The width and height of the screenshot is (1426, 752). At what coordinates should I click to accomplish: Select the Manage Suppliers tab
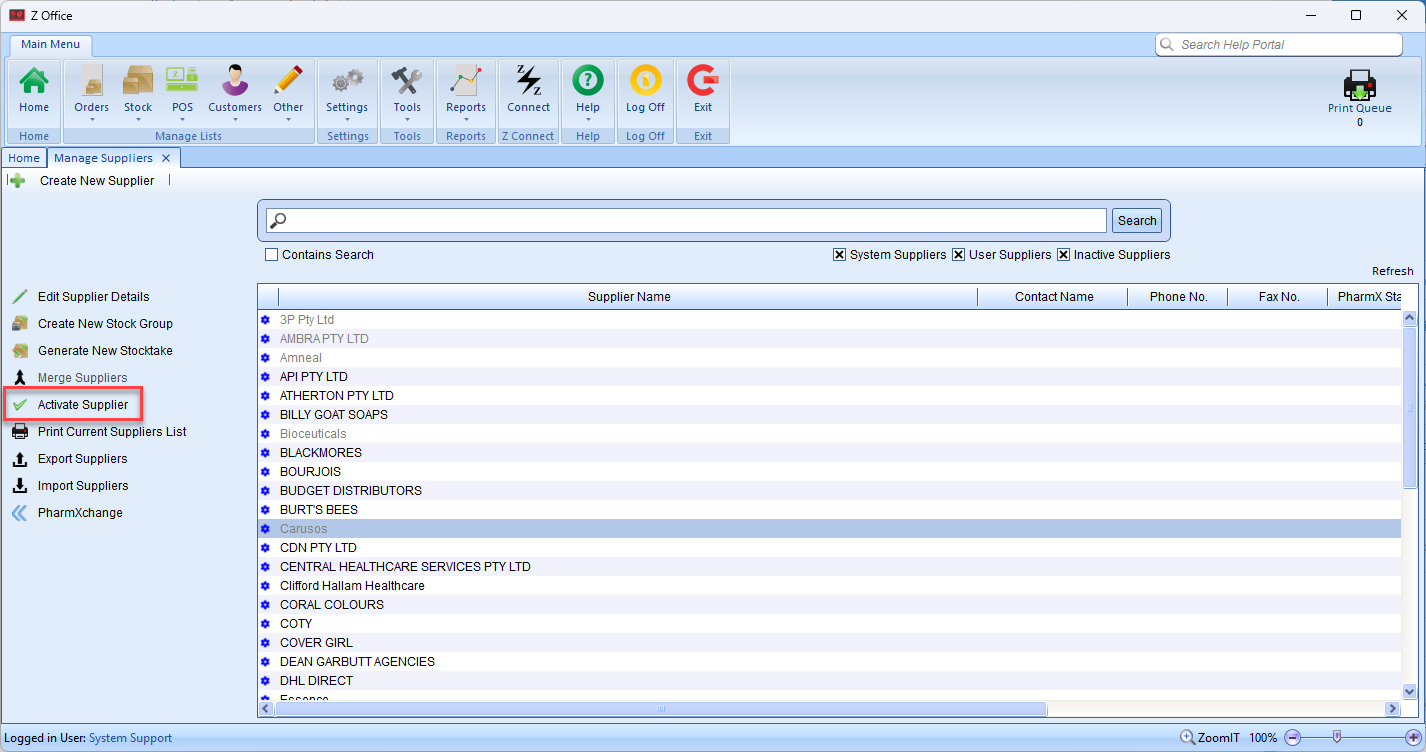point(103,158)
